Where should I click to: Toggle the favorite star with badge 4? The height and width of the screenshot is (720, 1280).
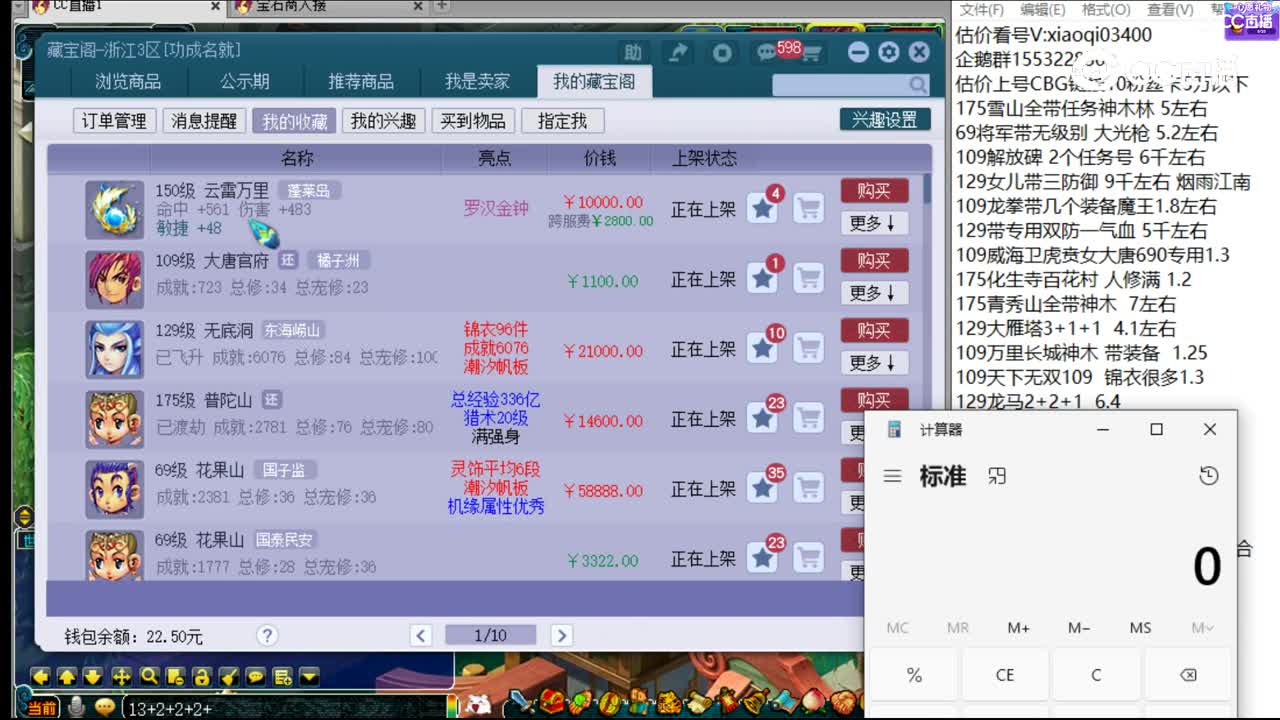coord(762,208)
